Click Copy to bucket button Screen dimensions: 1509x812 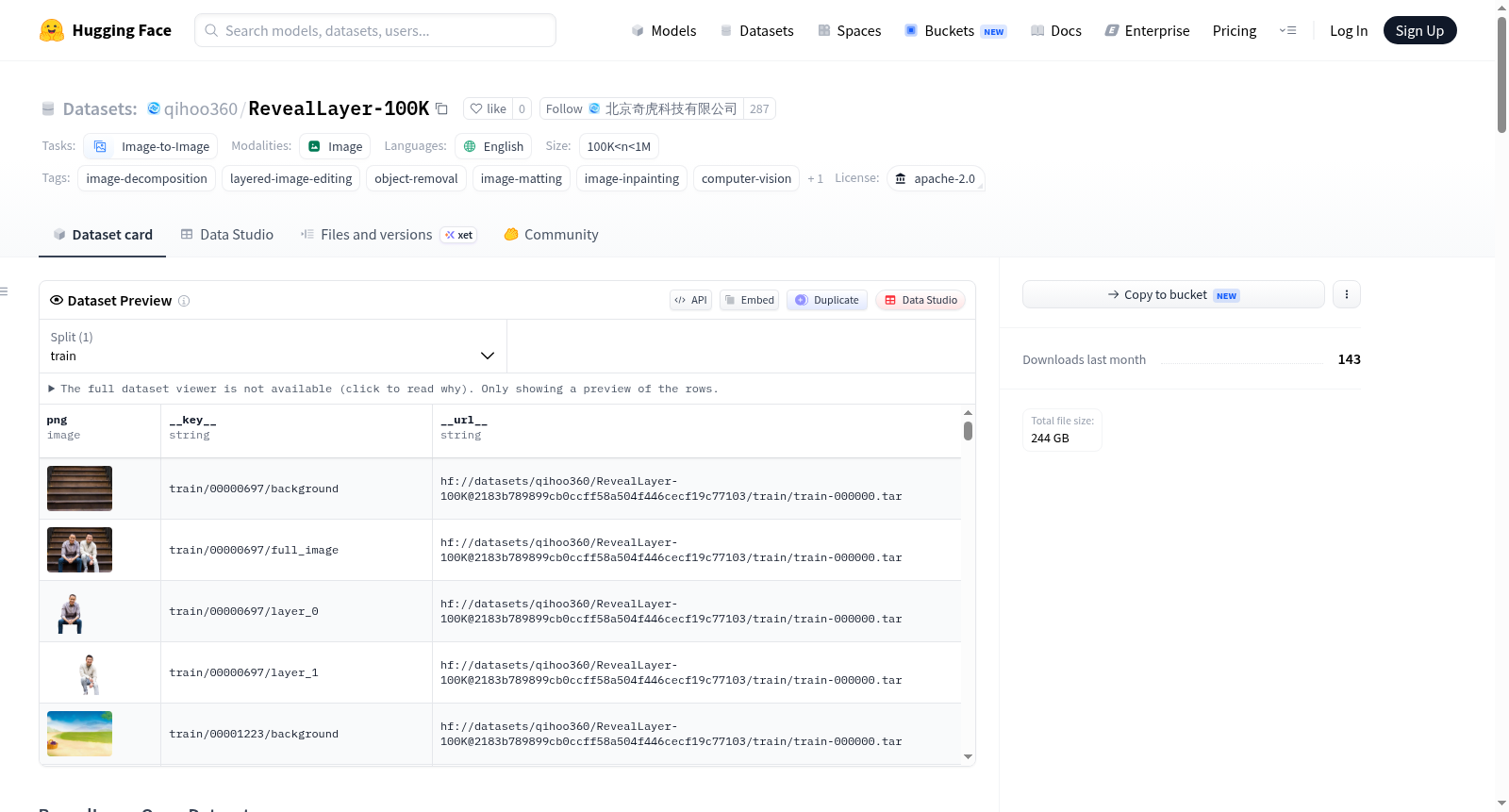(1173, 294)
